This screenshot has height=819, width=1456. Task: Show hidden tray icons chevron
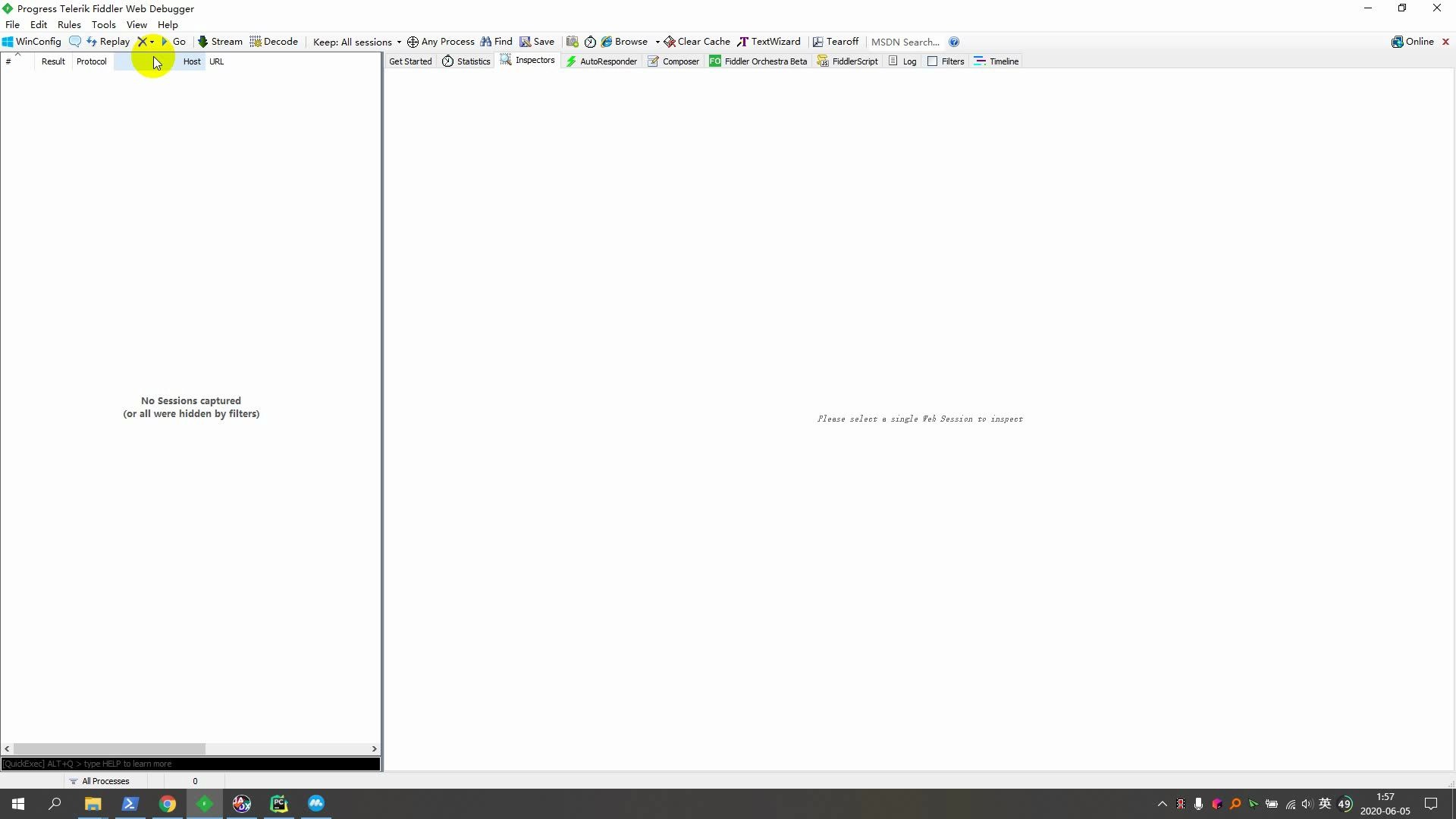tap(1162, 804)
